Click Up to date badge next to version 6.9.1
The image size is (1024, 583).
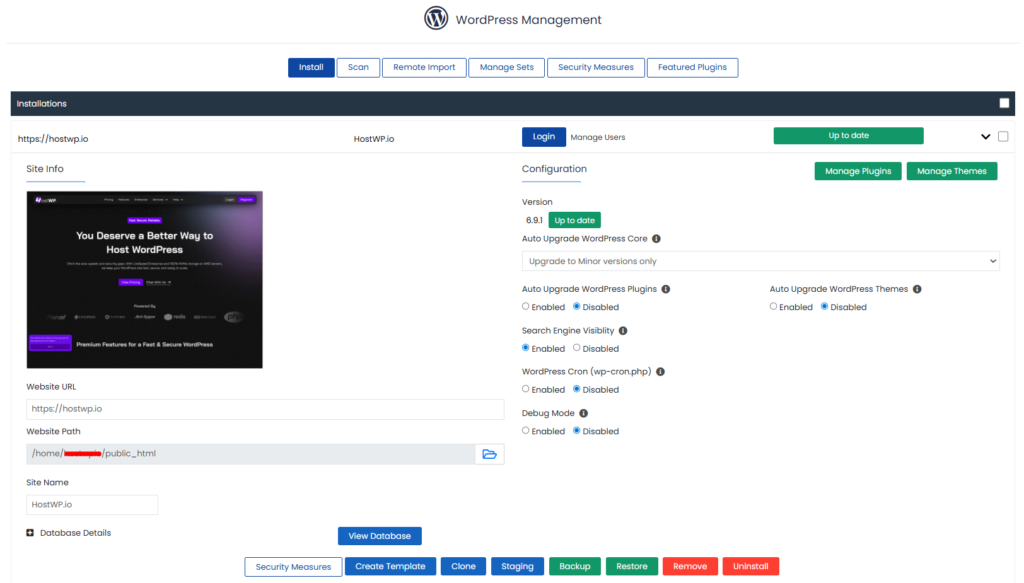point(574,220)
